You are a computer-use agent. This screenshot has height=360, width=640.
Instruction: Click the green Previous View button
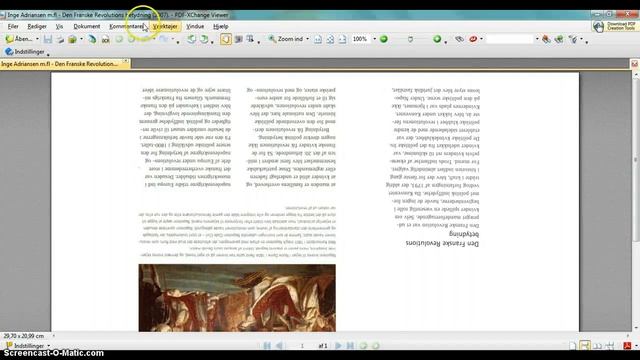(363, 346)
